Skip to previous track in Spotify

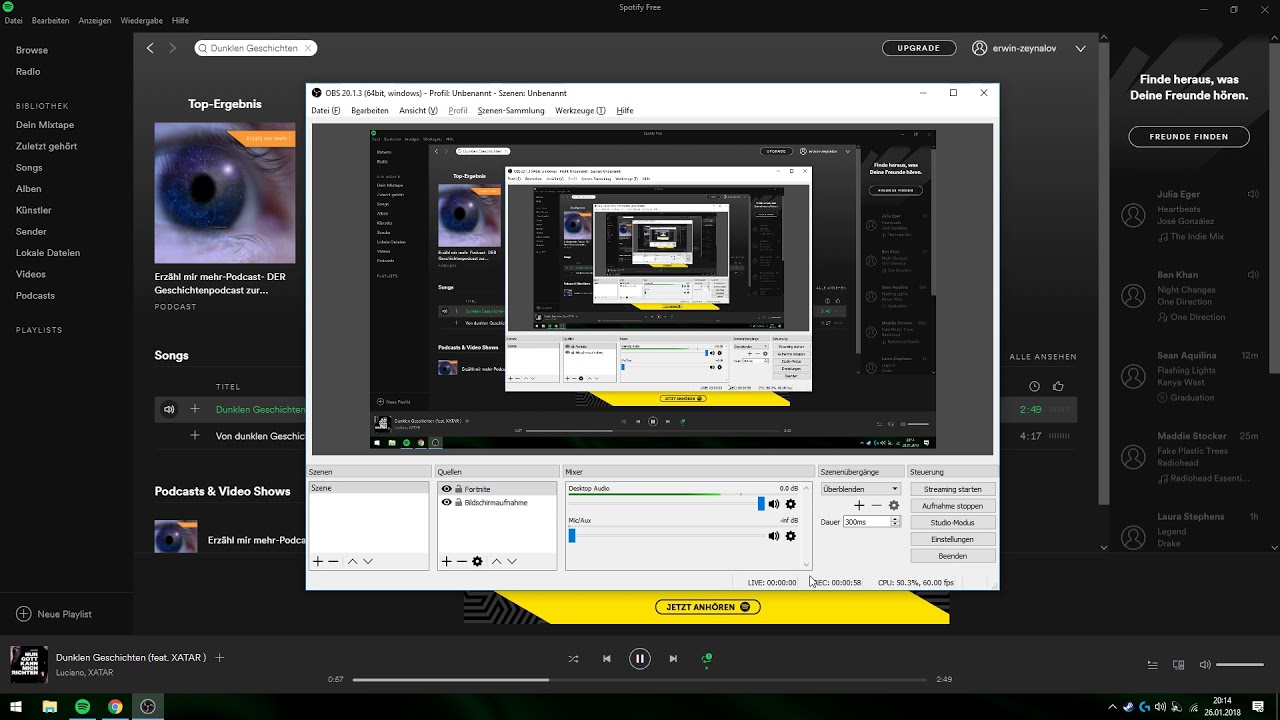coord(607,659)
